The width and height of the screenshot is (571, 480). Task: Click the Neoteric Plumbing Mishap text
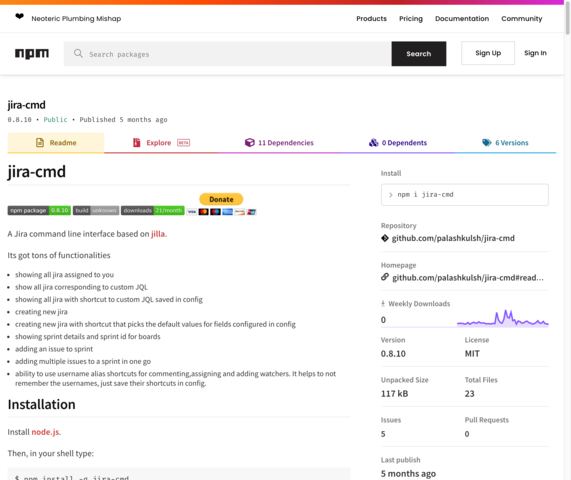coord(76,19)
